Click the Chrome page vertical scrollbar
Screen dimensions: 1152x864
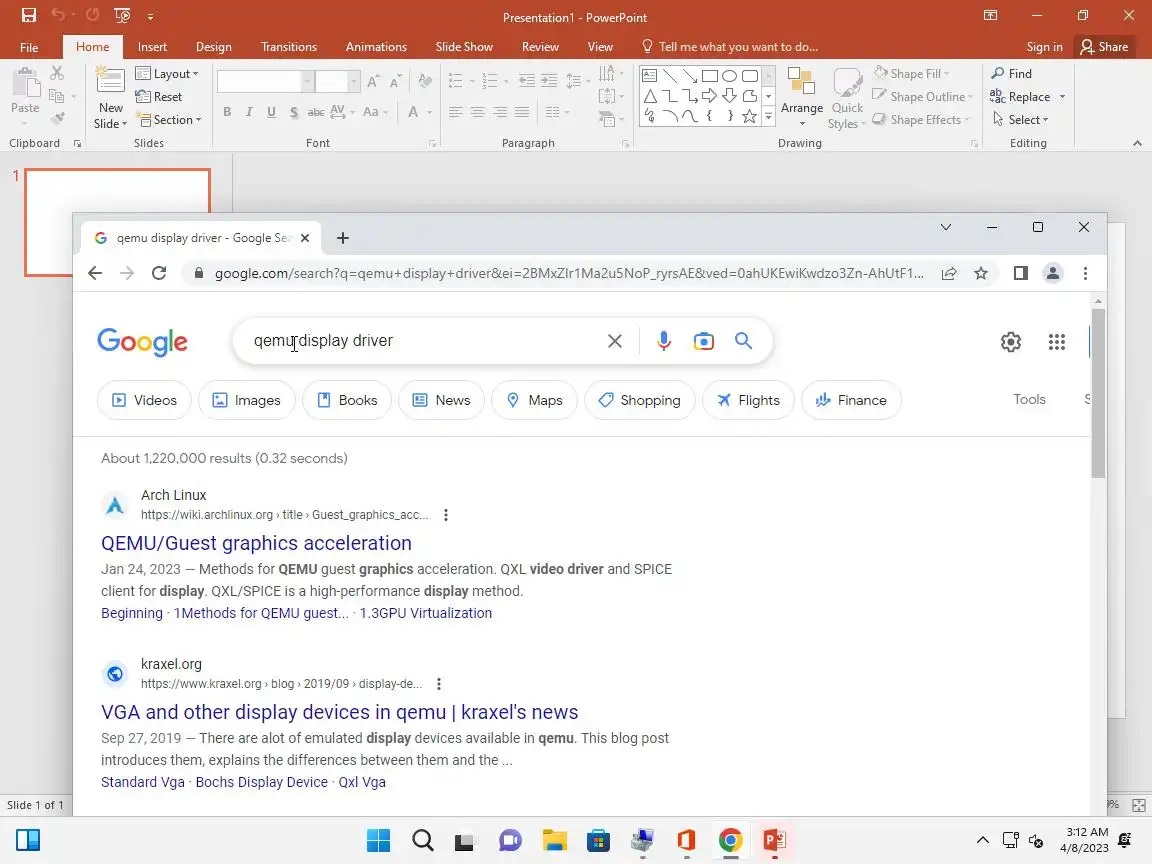pyautogui.click(x=1098, y=394)
